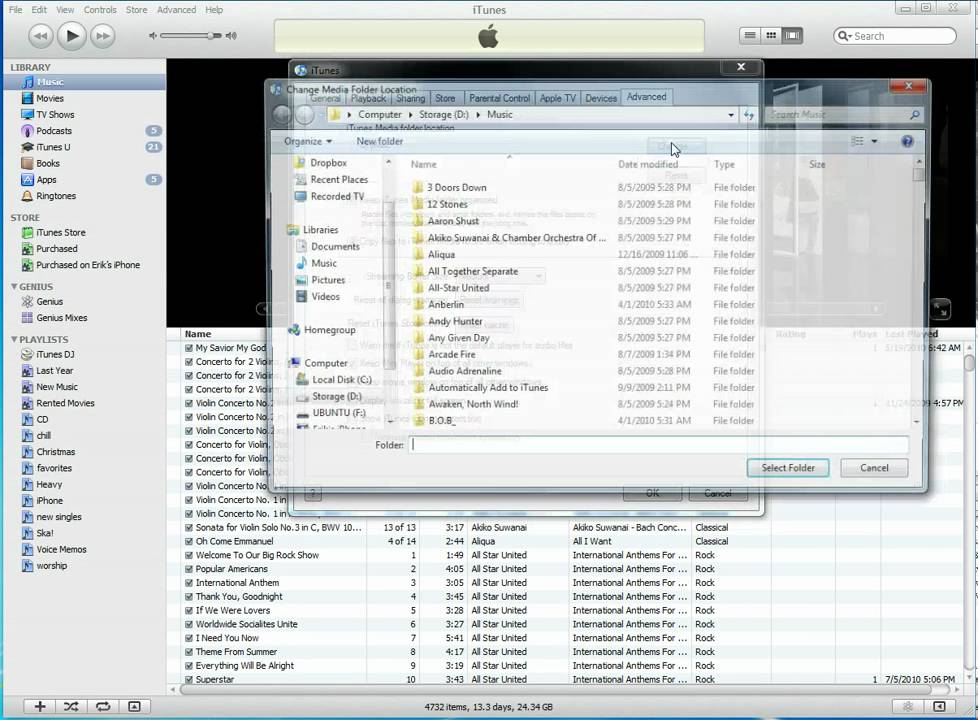The width and height of the screenshot is (978, 720).
Task: Expand the Computer breadcrumb arrow
Action: (410, 115)
